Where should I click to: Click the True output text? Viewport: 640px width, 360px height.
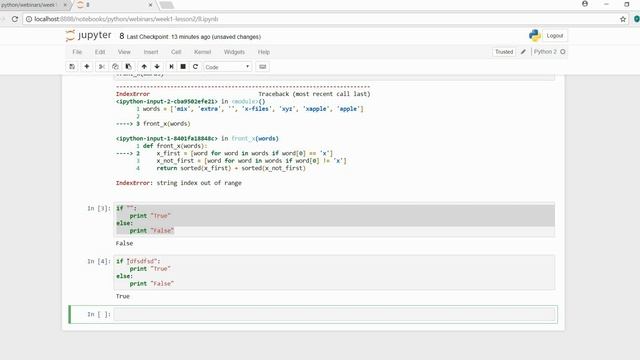122,296
